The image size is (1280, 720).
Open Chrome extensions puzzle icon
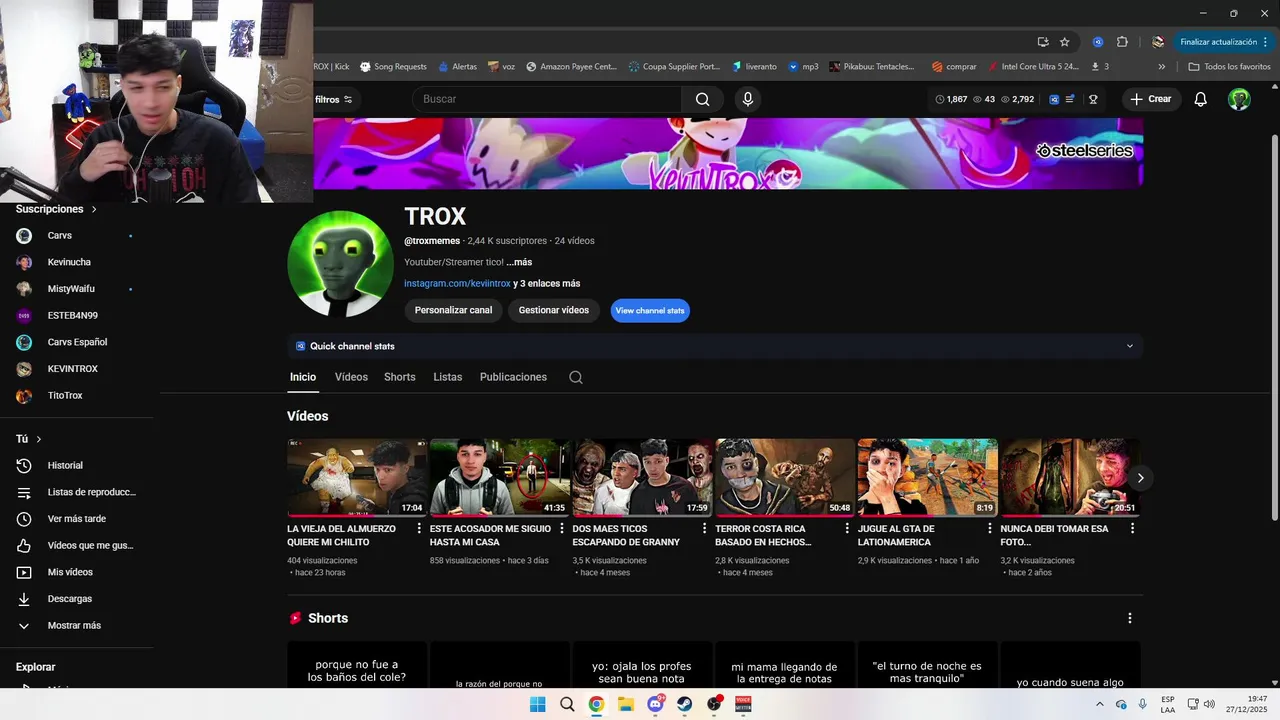[1122, 42]
